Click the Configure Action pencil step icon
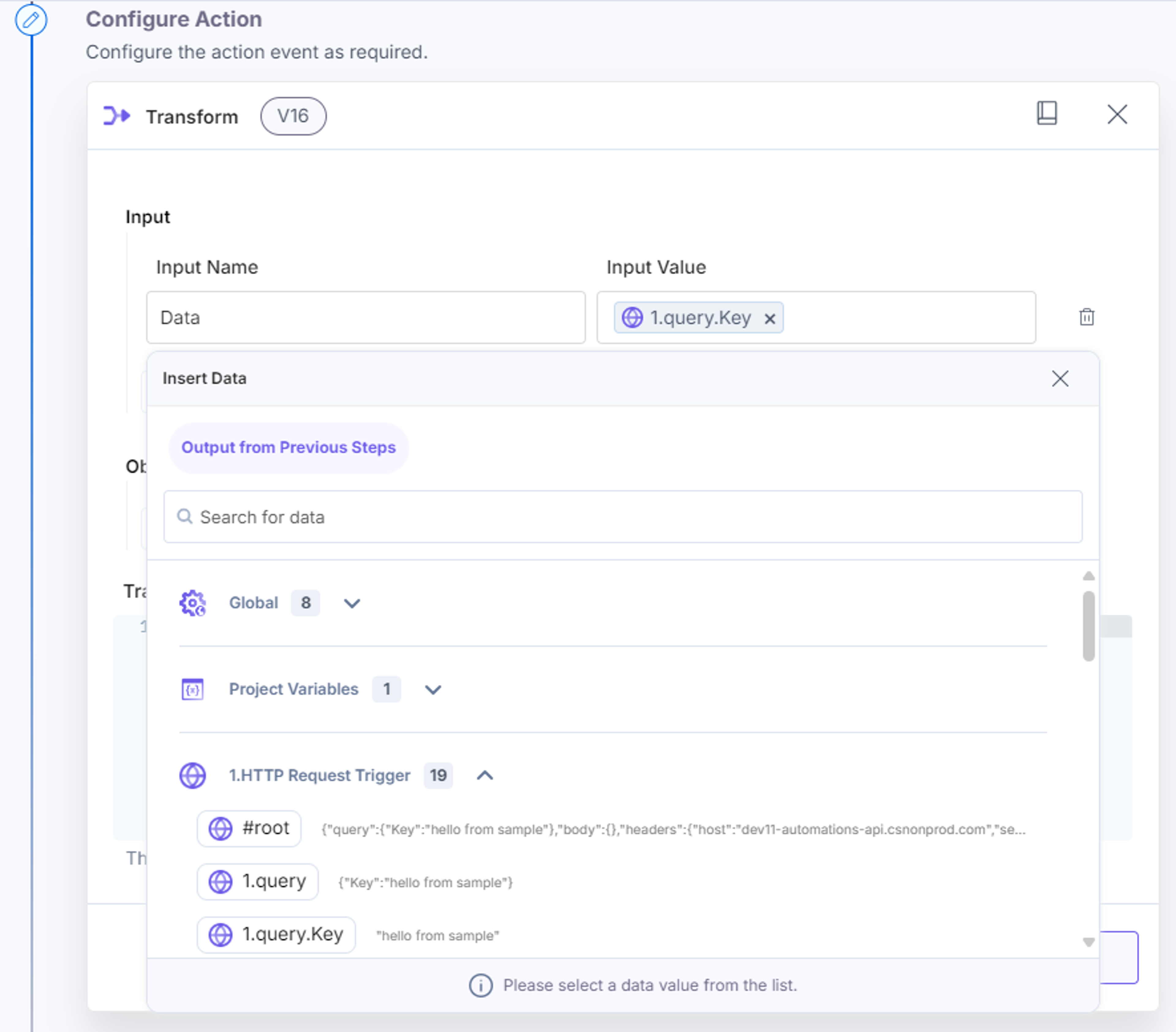Screen dimensions: 1176x1032 (x=31, y=20)
